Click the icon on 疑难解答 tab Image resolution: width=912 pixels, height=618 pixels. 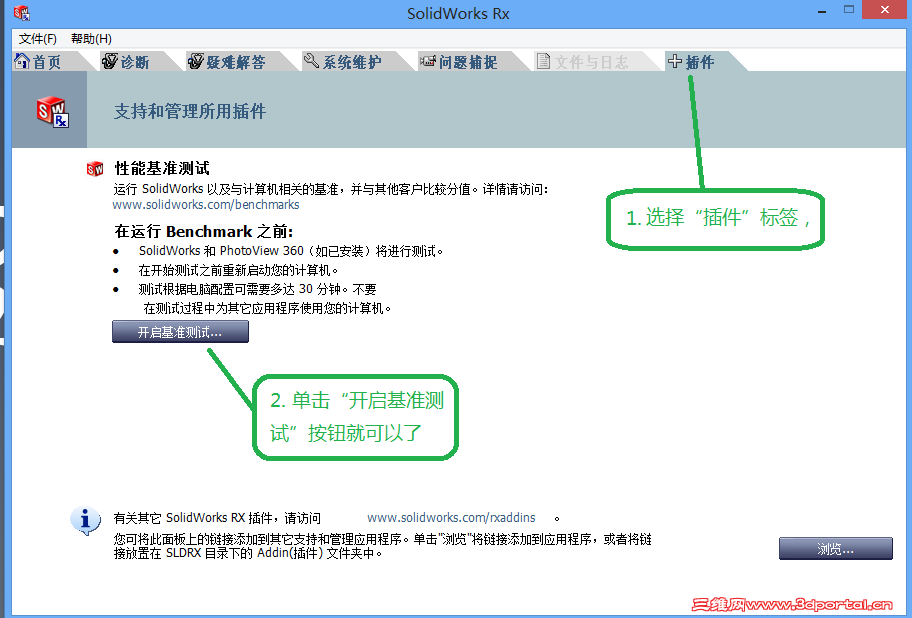point(195,60)
